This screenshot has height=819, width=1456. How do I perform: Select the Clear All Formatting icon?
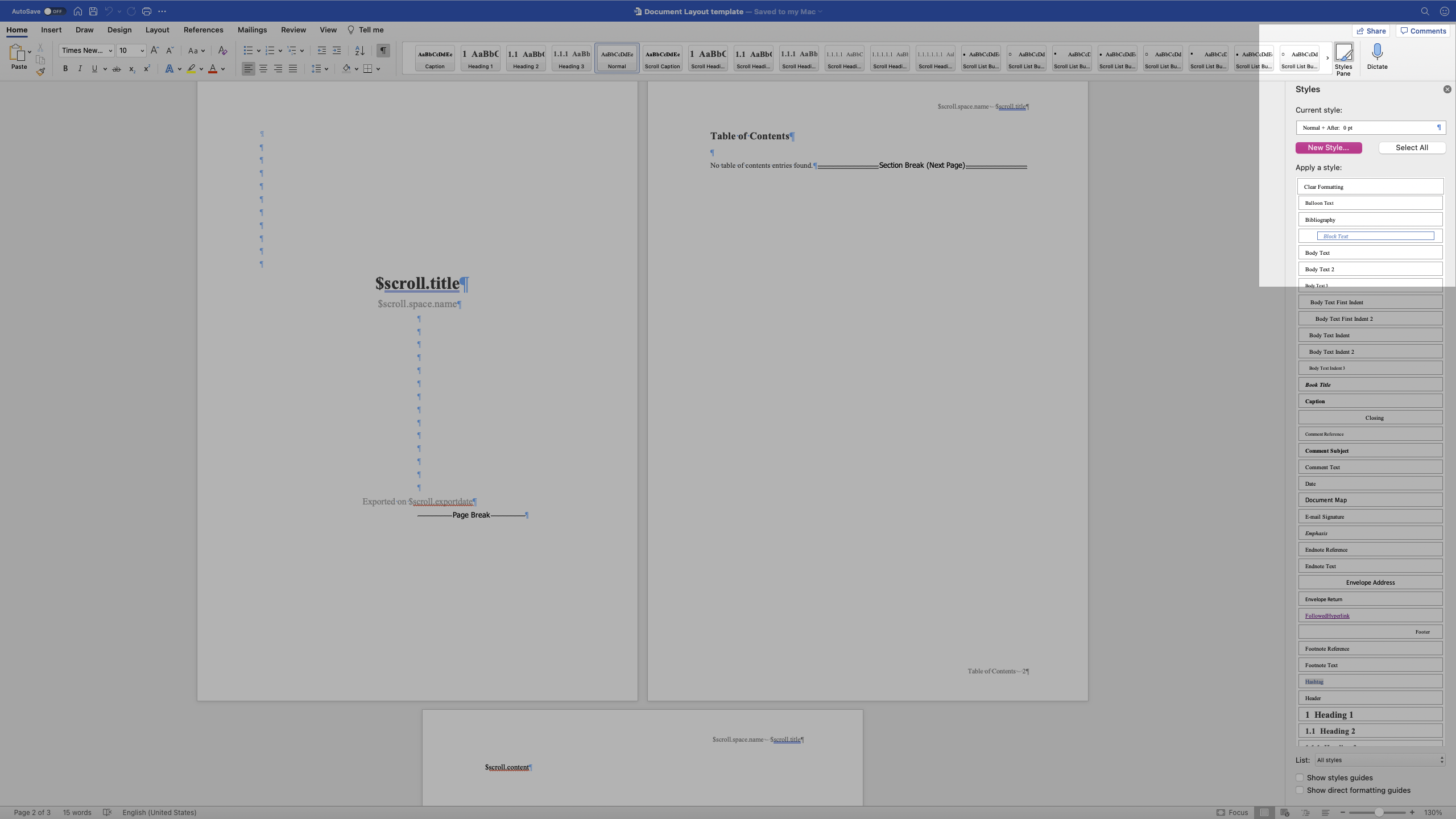pos(222,51)
